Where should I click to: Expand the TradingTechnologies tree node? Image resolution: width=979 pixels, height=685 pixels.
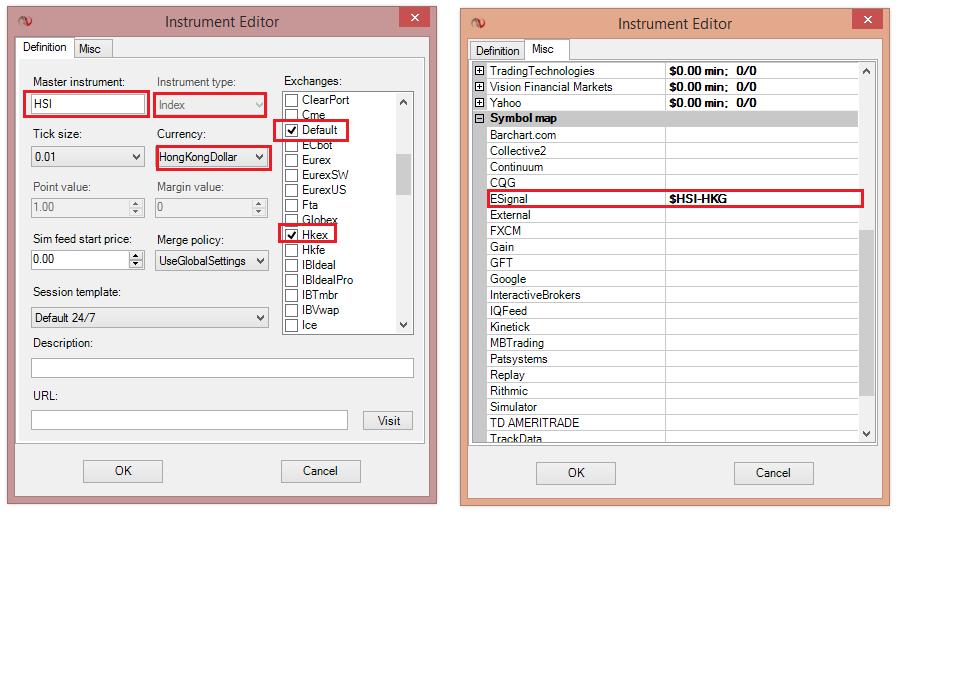[x=480, y=71]
